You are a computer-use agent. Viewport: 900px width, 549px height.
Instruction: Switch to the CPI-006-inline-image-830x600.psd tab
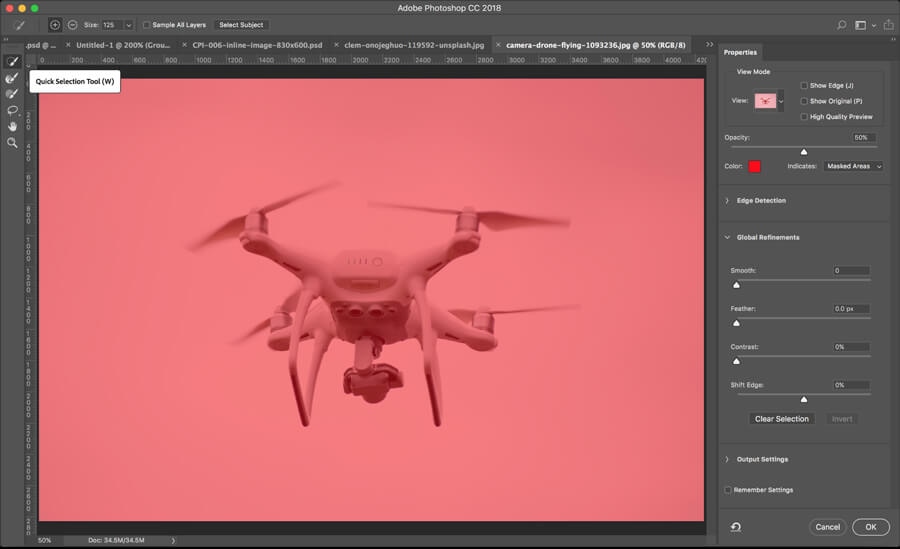pos(257,45)
